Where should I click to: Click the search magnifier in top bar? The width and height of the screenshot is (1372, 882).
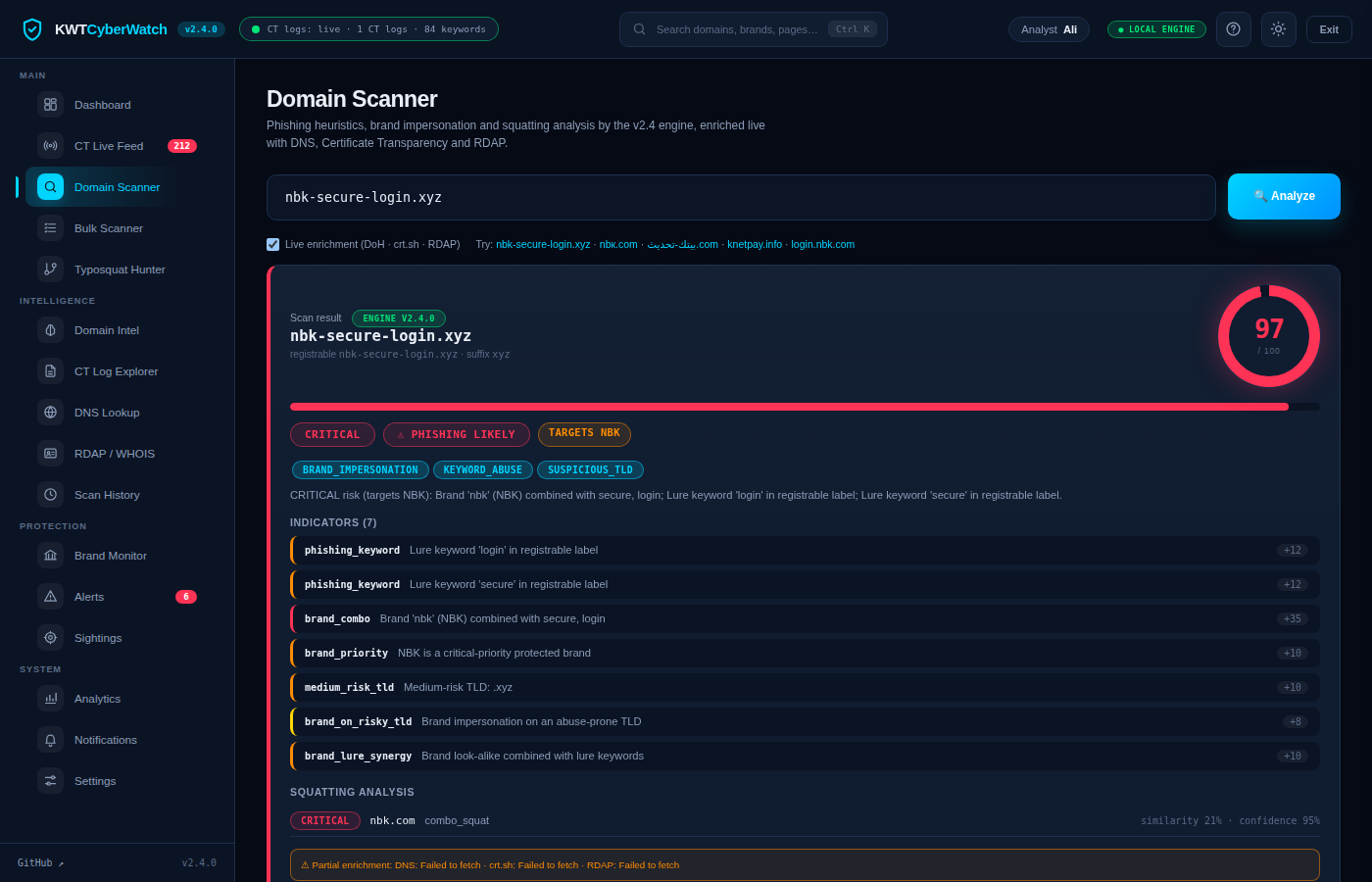pos(640,29)
